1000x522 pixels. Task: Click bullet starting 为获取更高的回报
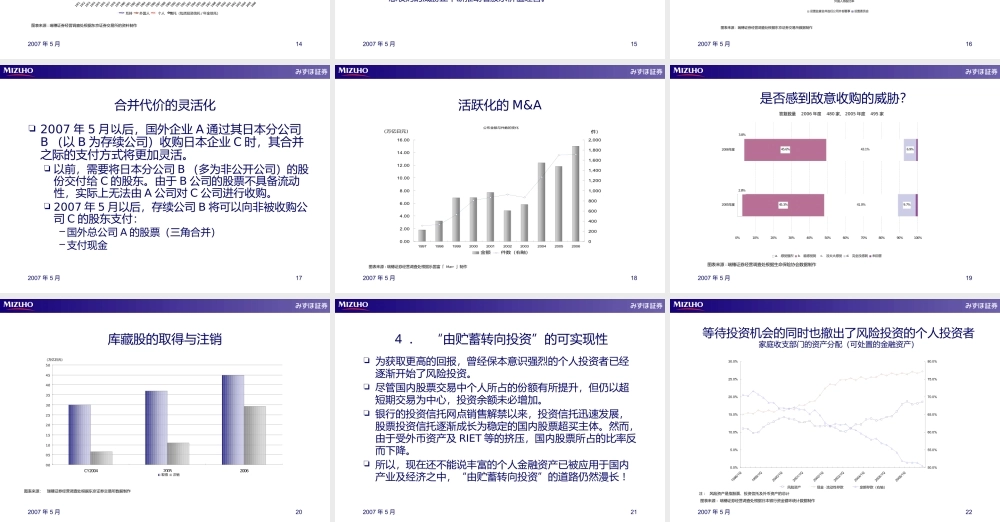[x=497, y=368]
